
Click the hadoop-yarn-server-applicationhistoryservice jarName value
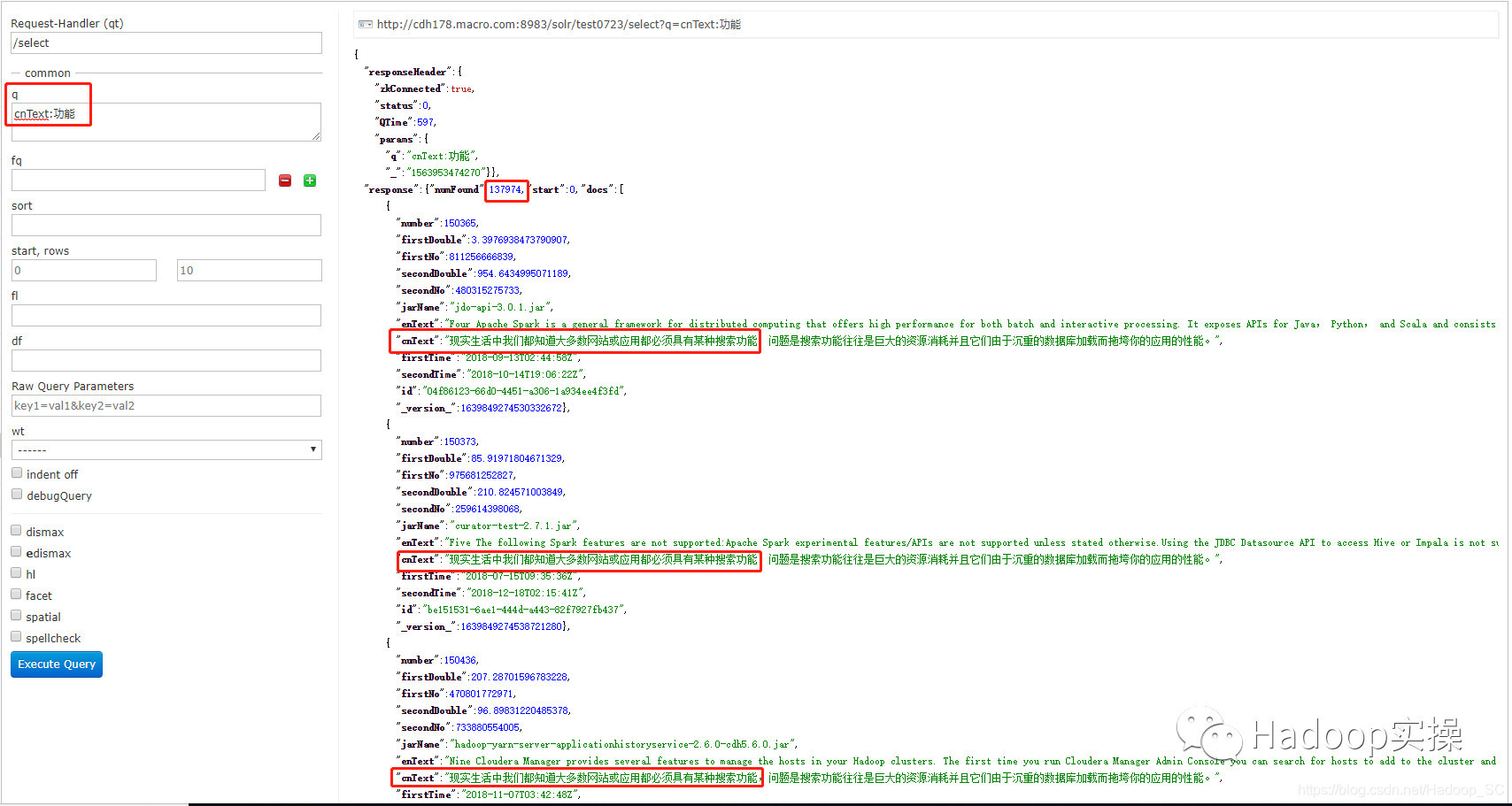tap(622, 744)
